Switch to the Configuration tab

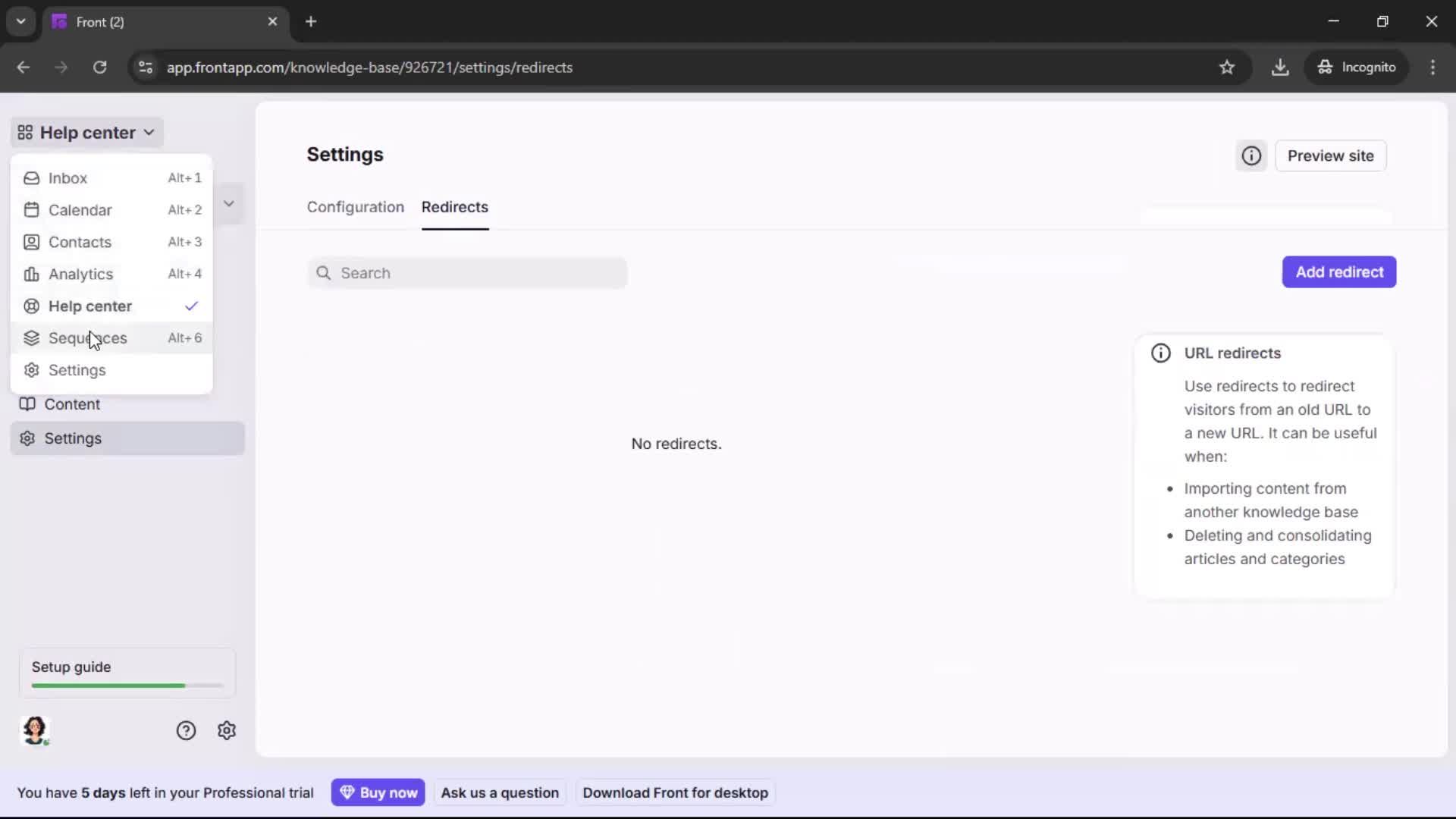(355, 207)
